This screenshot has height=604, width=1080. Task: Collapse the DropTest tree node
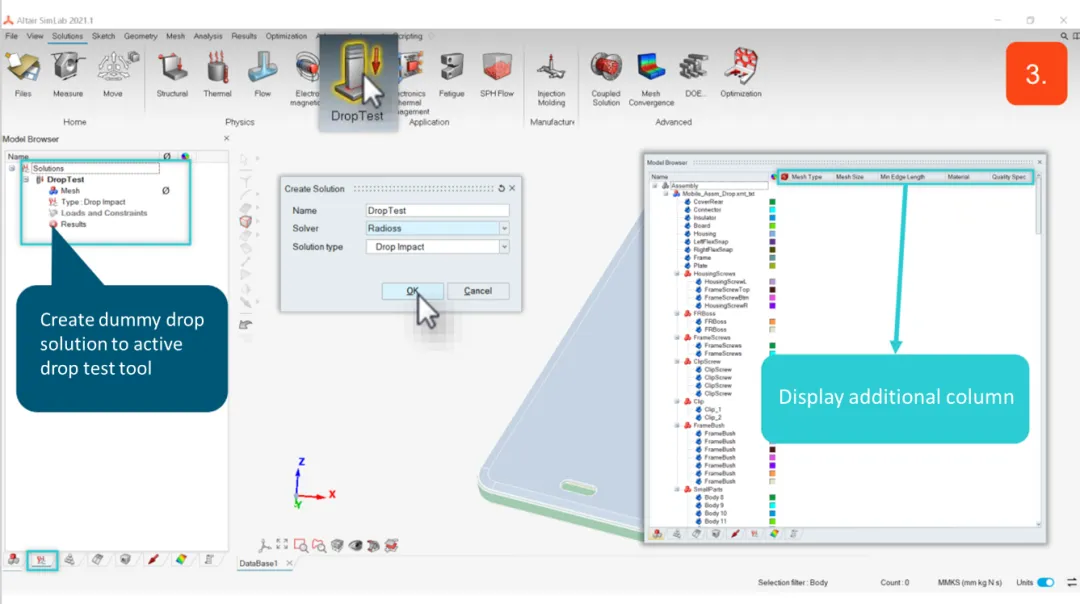(x=26, y=180)
